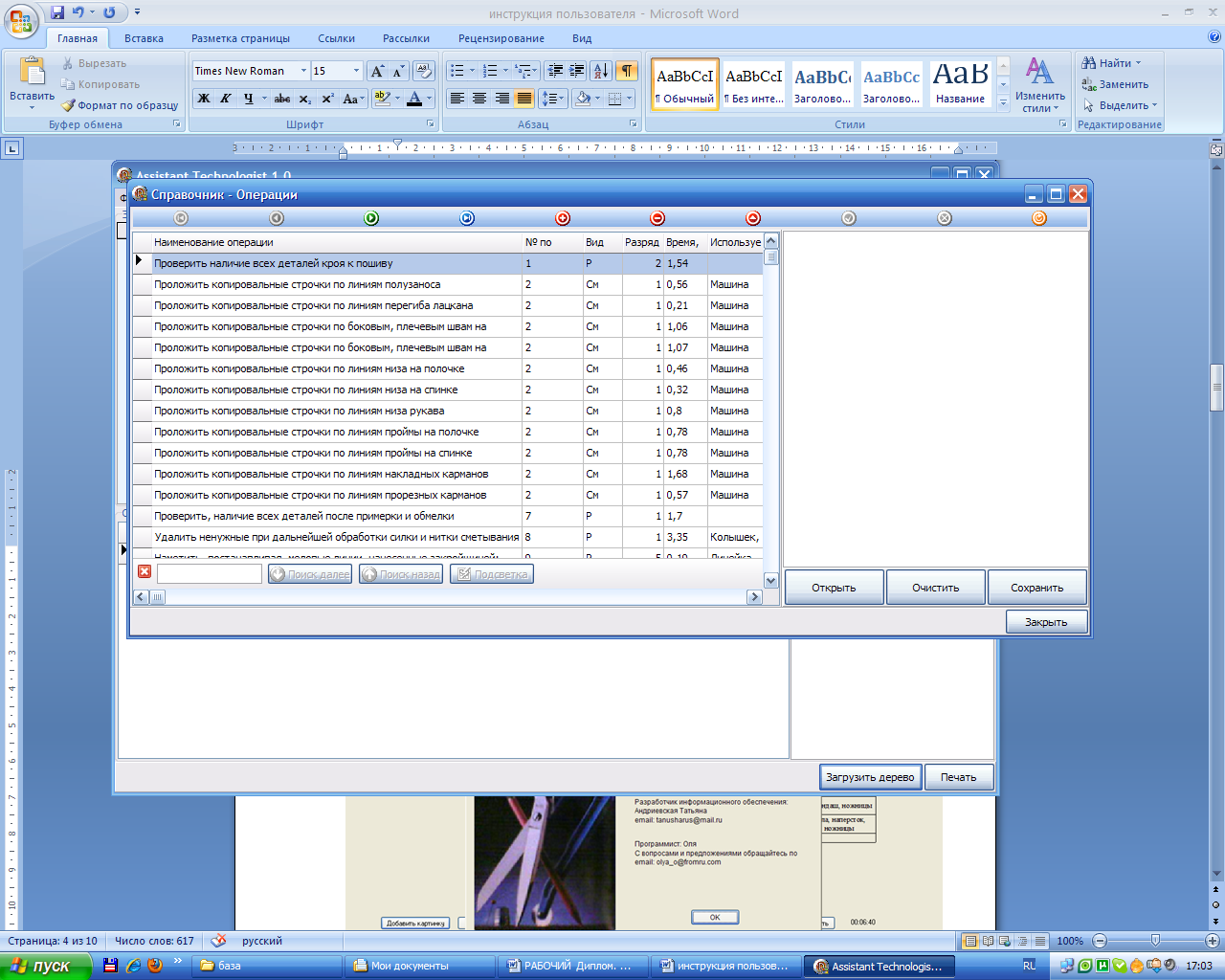Toggle strikethrough abc formatting
1225x980 pixels.
pyautogui.click(x=282, y=99)
